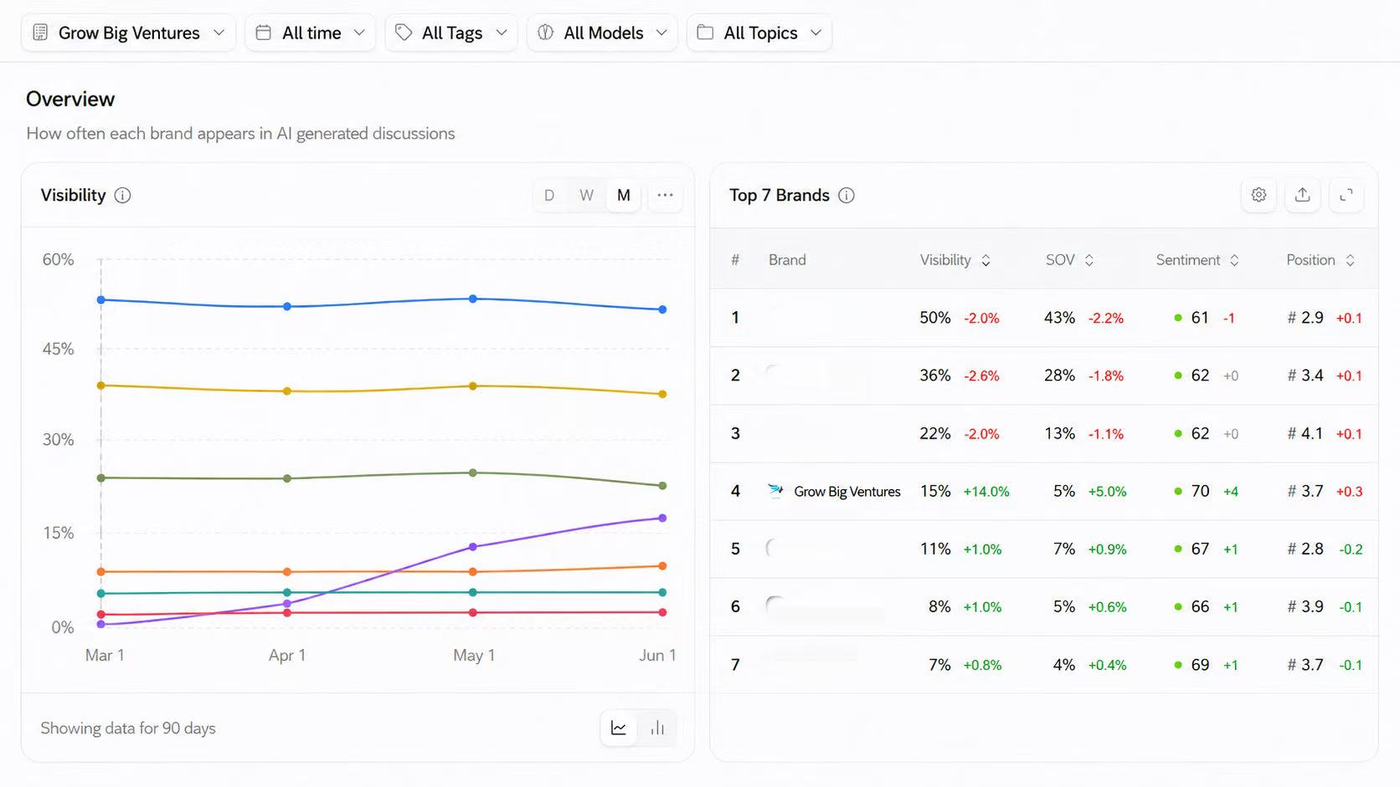Select monthly (M) chart granularity
Screen dimensions: 1400x787
(623, 195)
